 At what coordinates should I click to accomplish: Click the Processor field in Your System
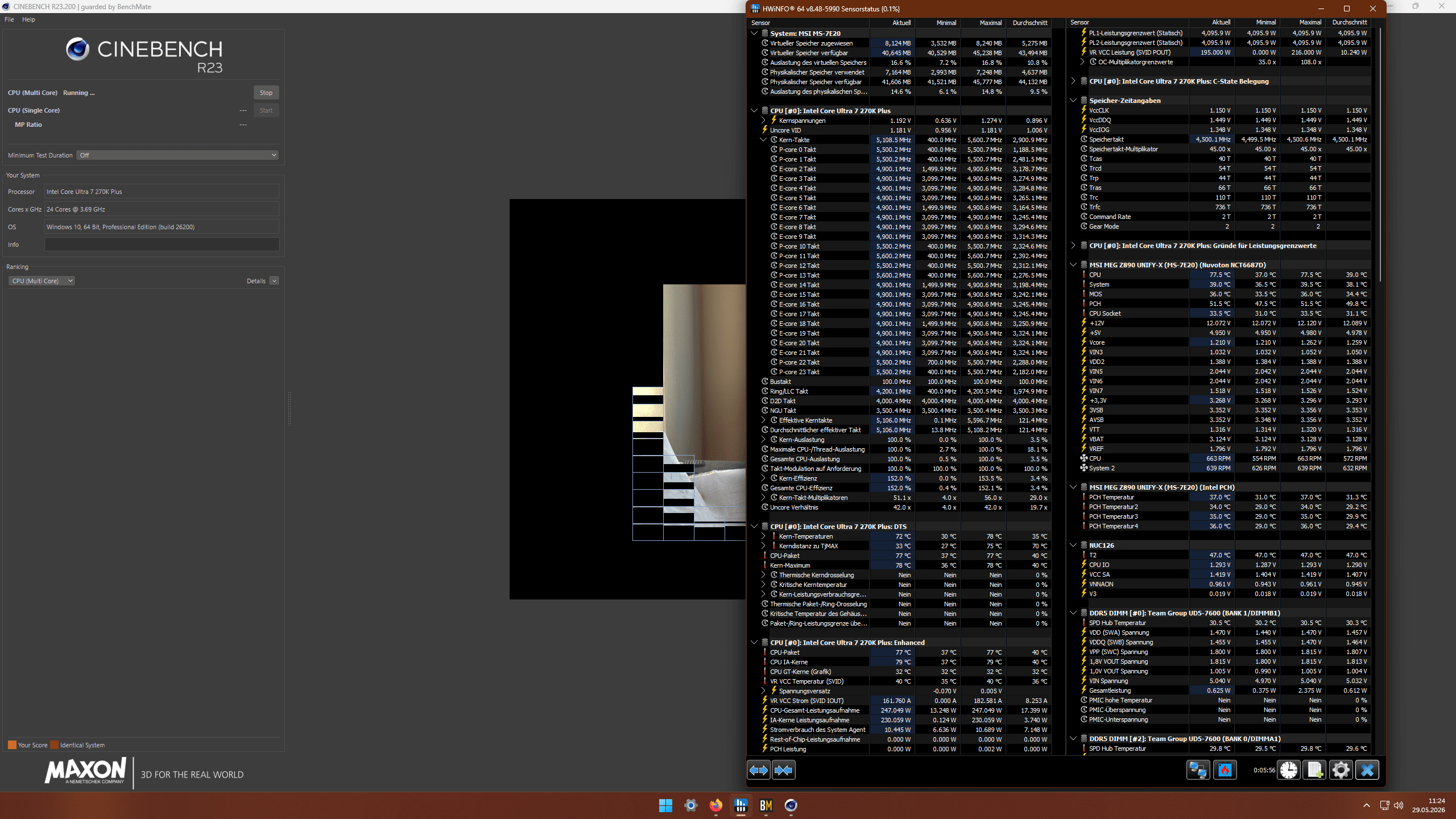pyautogui.click(x=162, y=192)
